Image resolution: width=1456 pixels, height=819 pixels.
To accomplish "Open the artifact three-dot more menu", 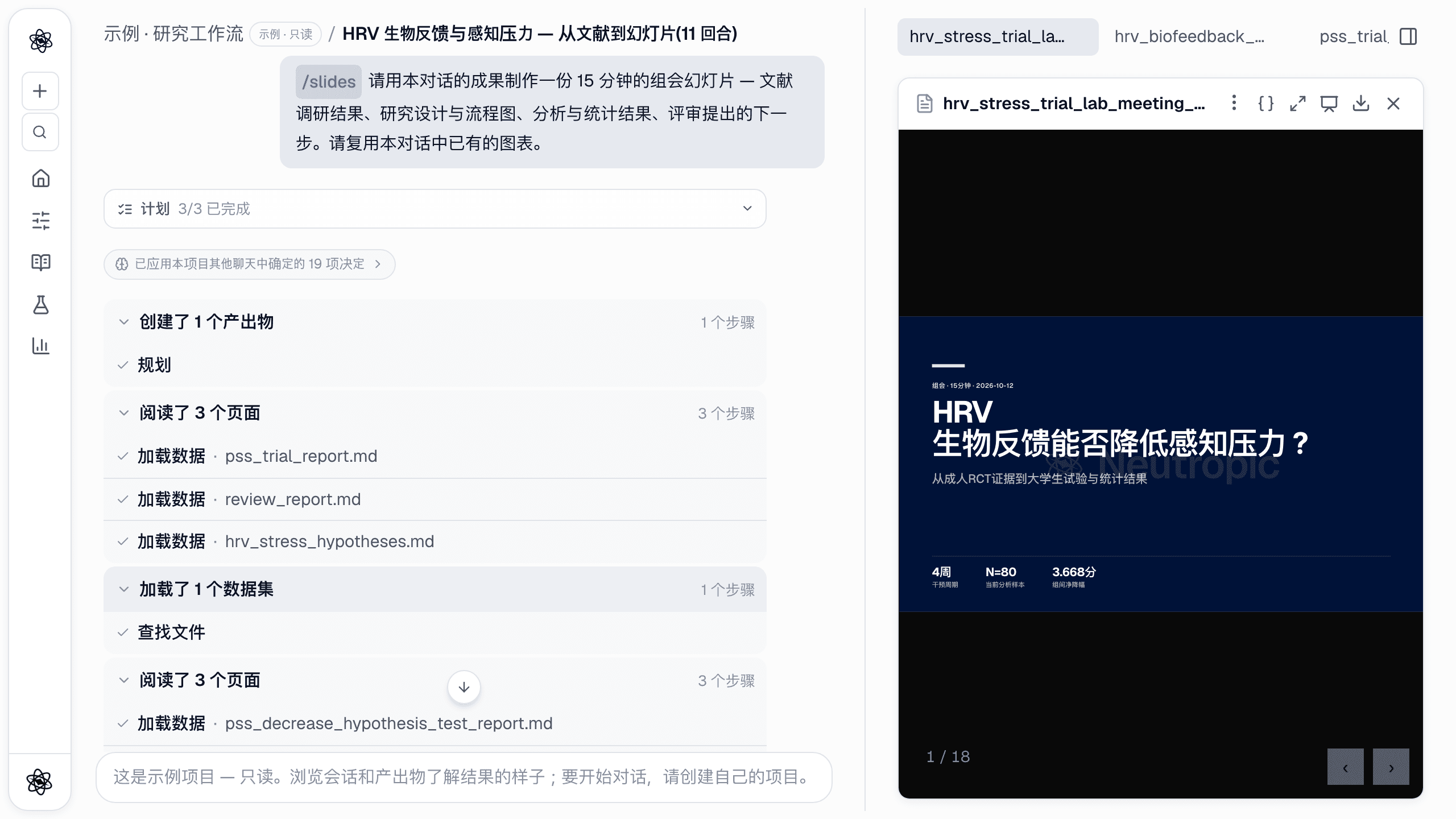I will click(x=1234, y=103).
